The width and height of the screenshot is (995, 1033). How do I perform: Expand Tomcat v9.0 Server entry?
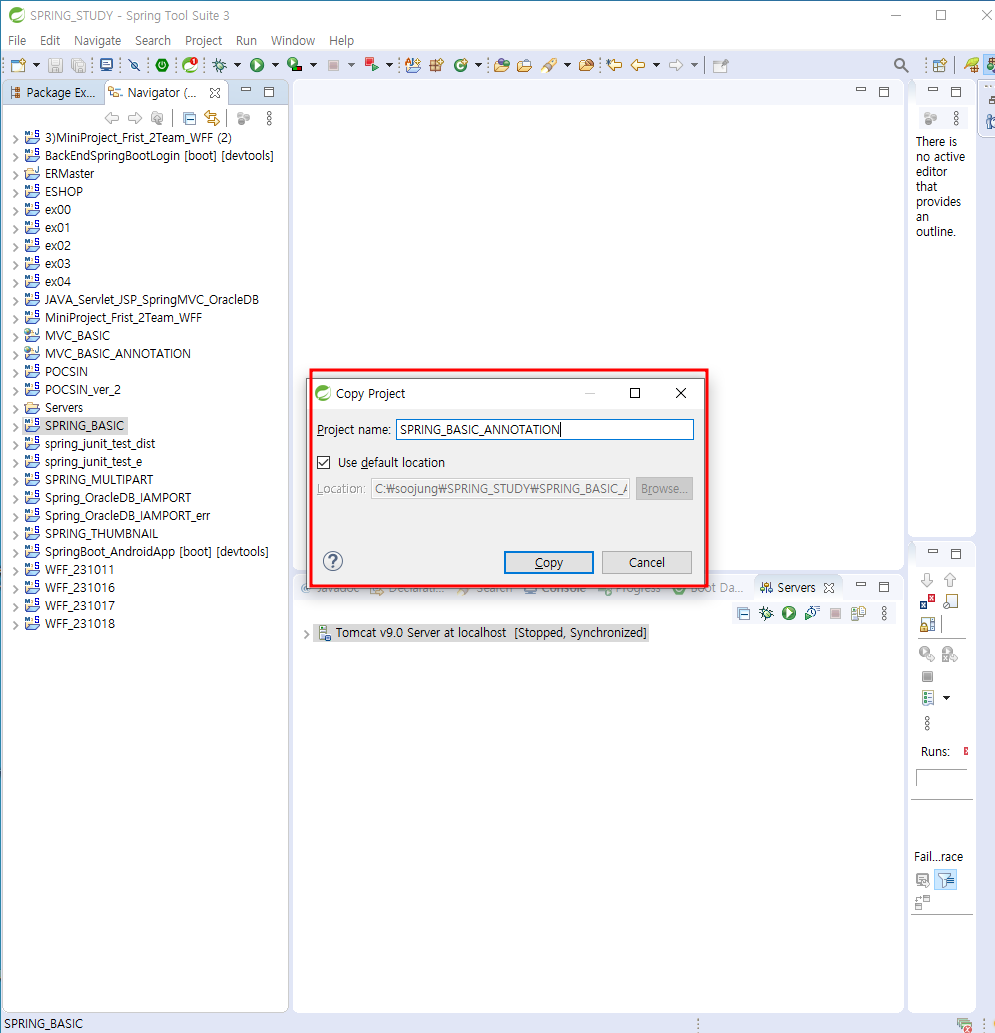[306, 634]
